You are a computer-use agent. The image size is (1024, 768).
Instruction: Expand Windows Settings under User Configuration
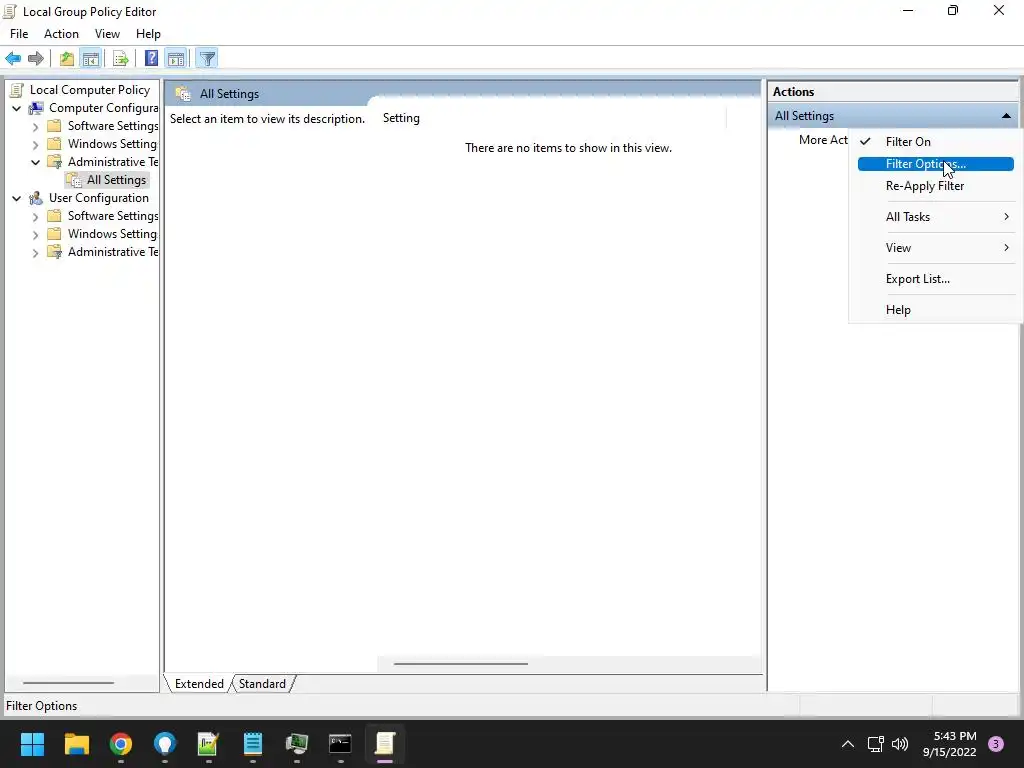point(36,234)
